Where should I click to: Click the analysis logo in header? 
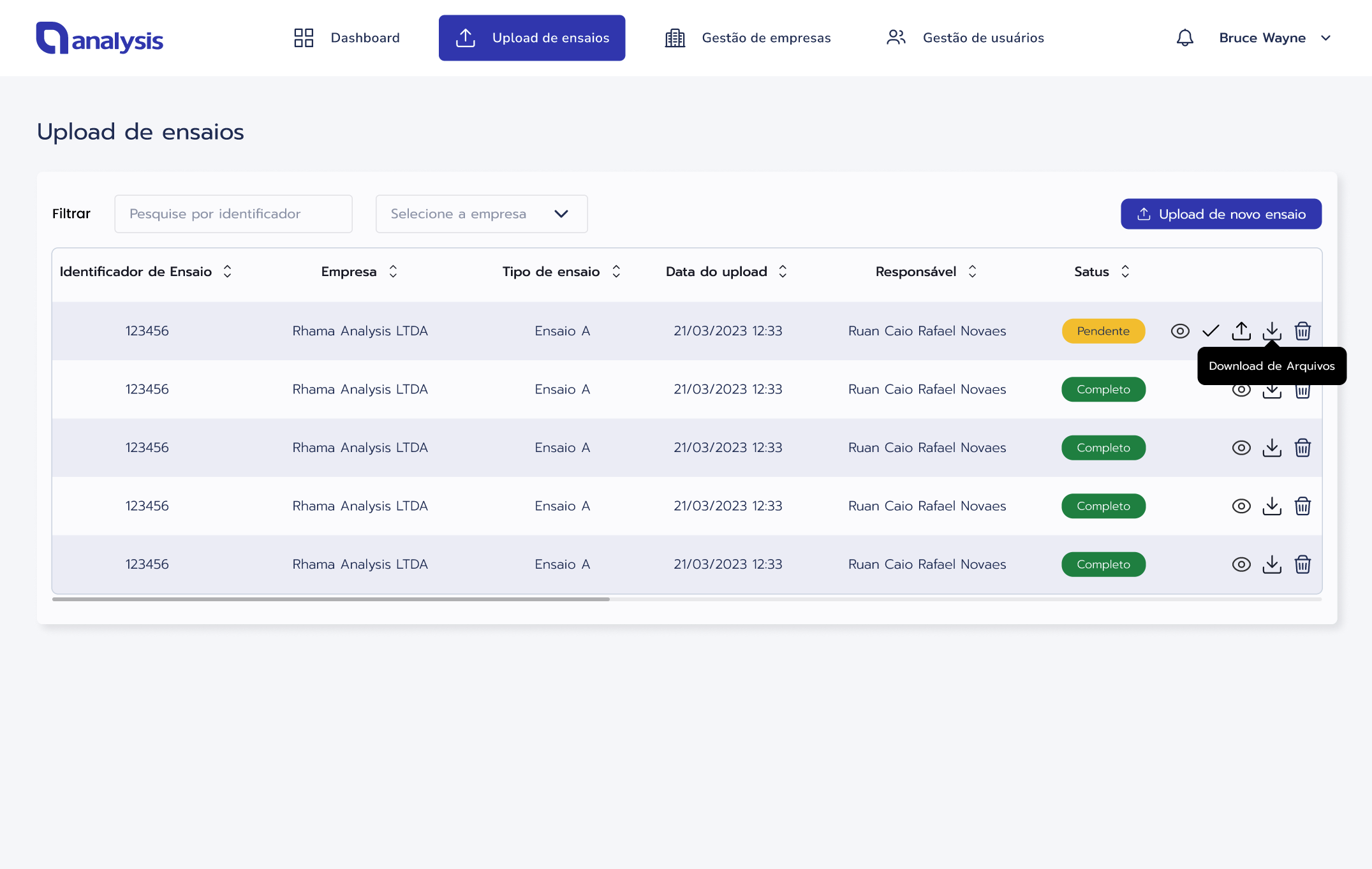[100, 38]
